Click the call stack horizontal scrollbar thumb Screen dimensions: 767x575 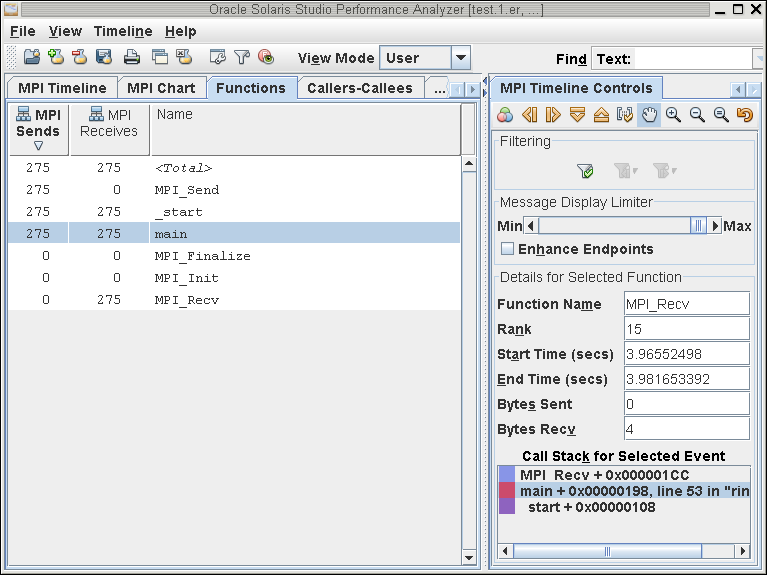coord(607,551)
